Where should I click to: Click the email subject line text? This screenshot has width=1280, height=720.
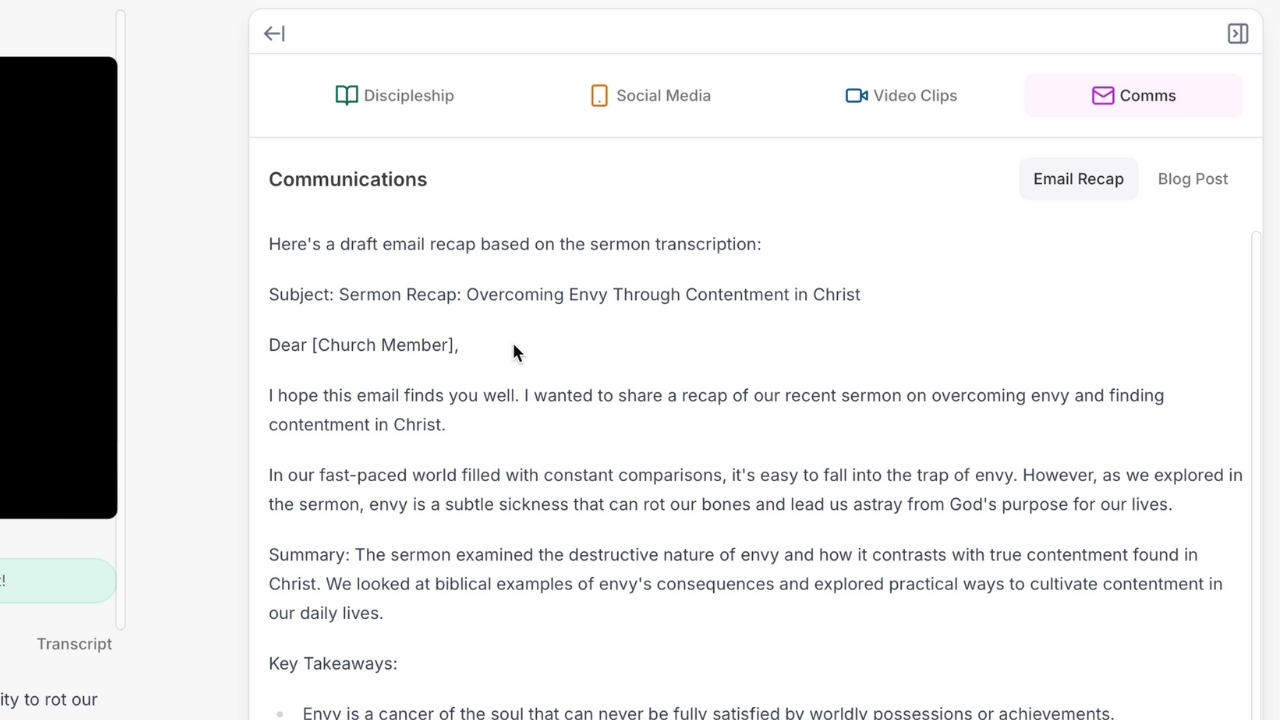point(564,294)
